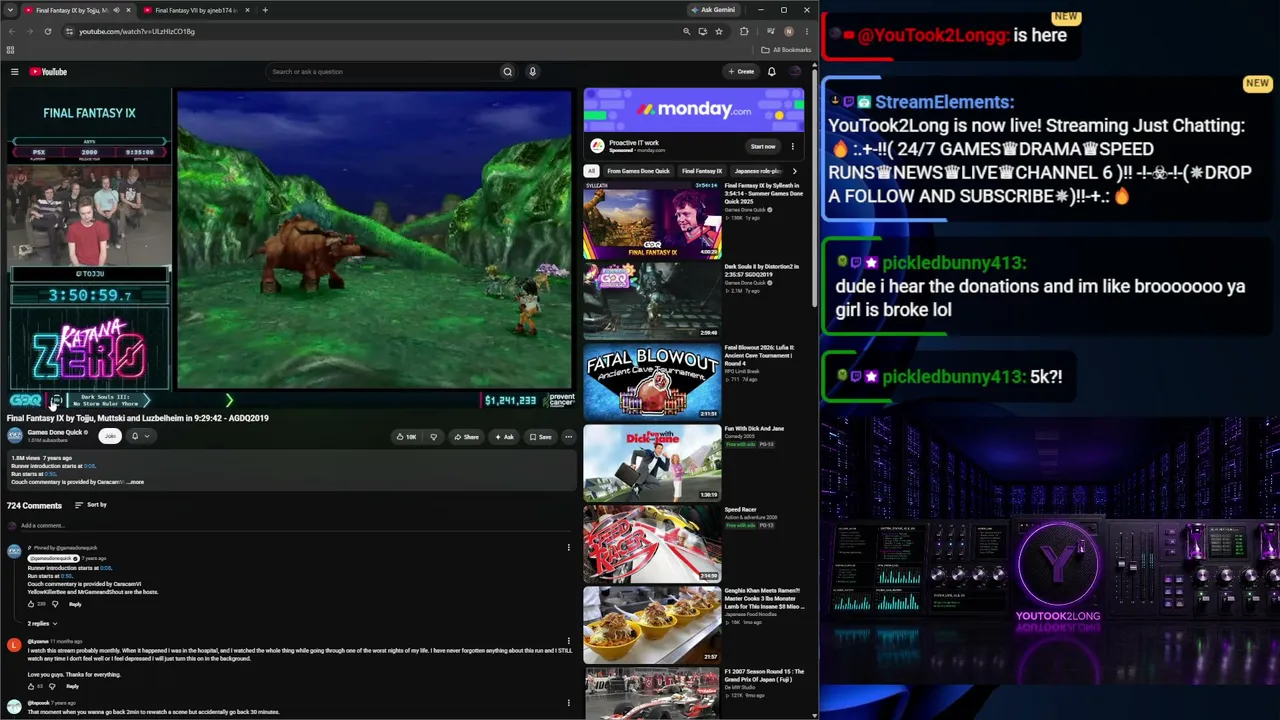Open Final Fantasy IX by Sylleath thumbnail
The height and width of the screenshot is (720, 1280).
click(x=652, y=220)
